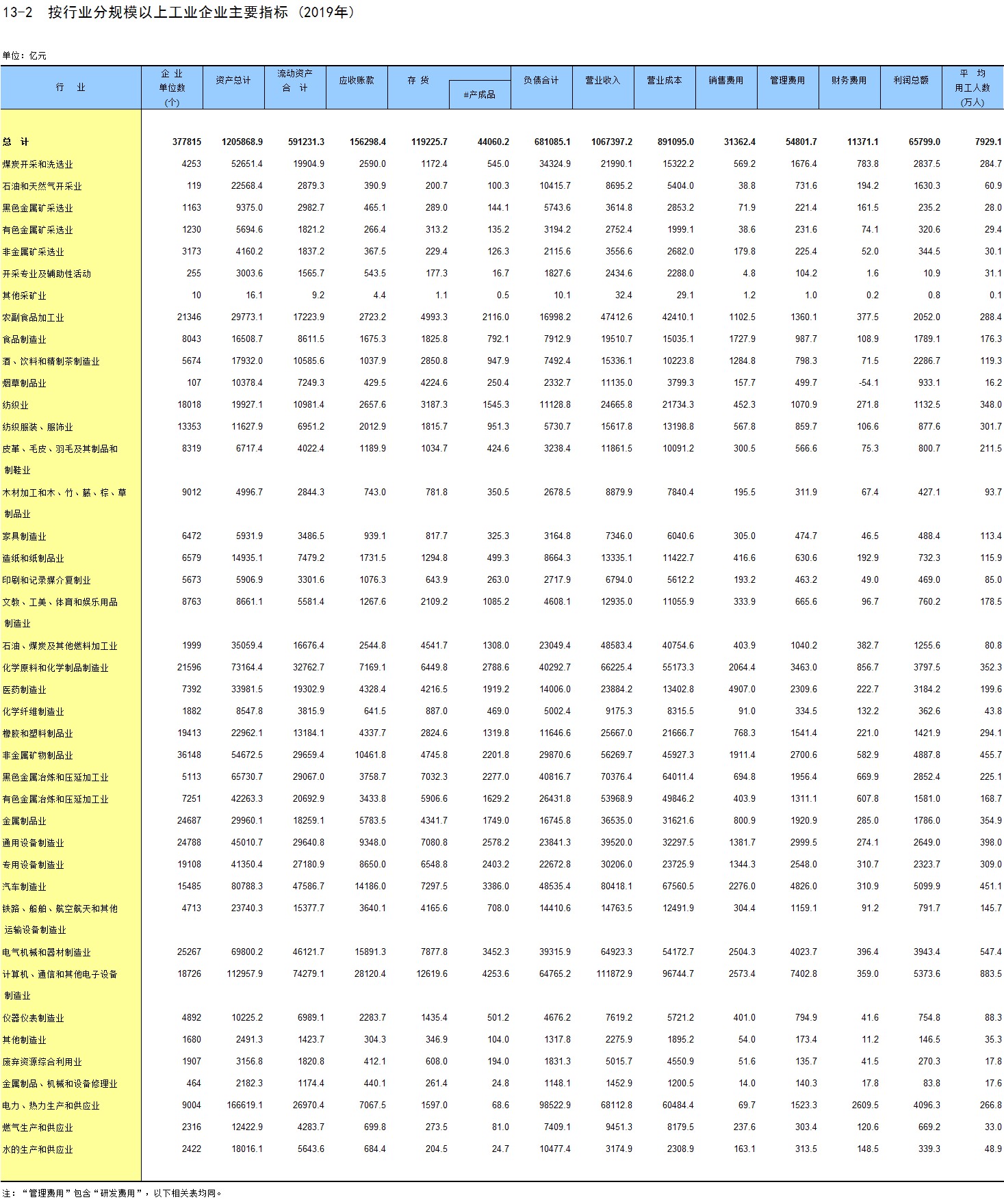
Task: Click the table title '按行业分规模以上工业企业主要指标'
Action: [x=168, y=12]
